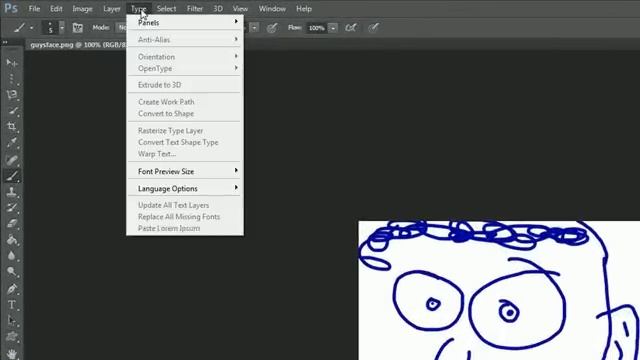640x360 pixels.
Task: Select the Quick Selection tool
Action: (12, 111)
